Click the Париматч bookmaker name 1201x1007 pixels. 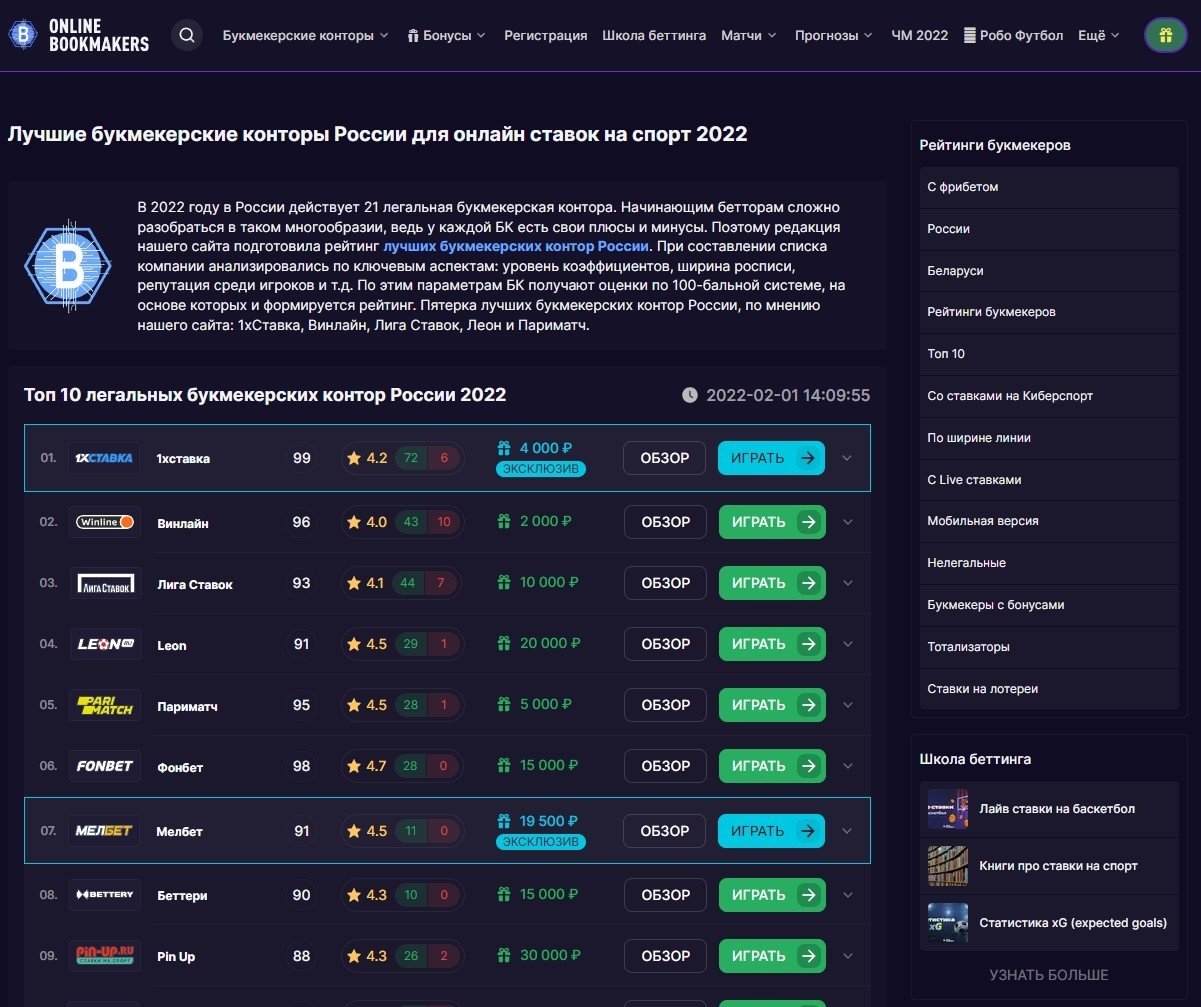(187, 706)
